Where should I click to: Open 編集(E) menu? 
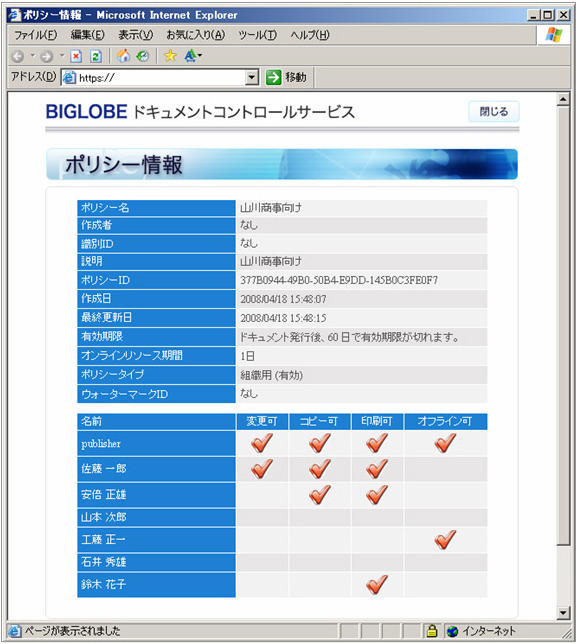pyautogui.click(x=88, y=35)
